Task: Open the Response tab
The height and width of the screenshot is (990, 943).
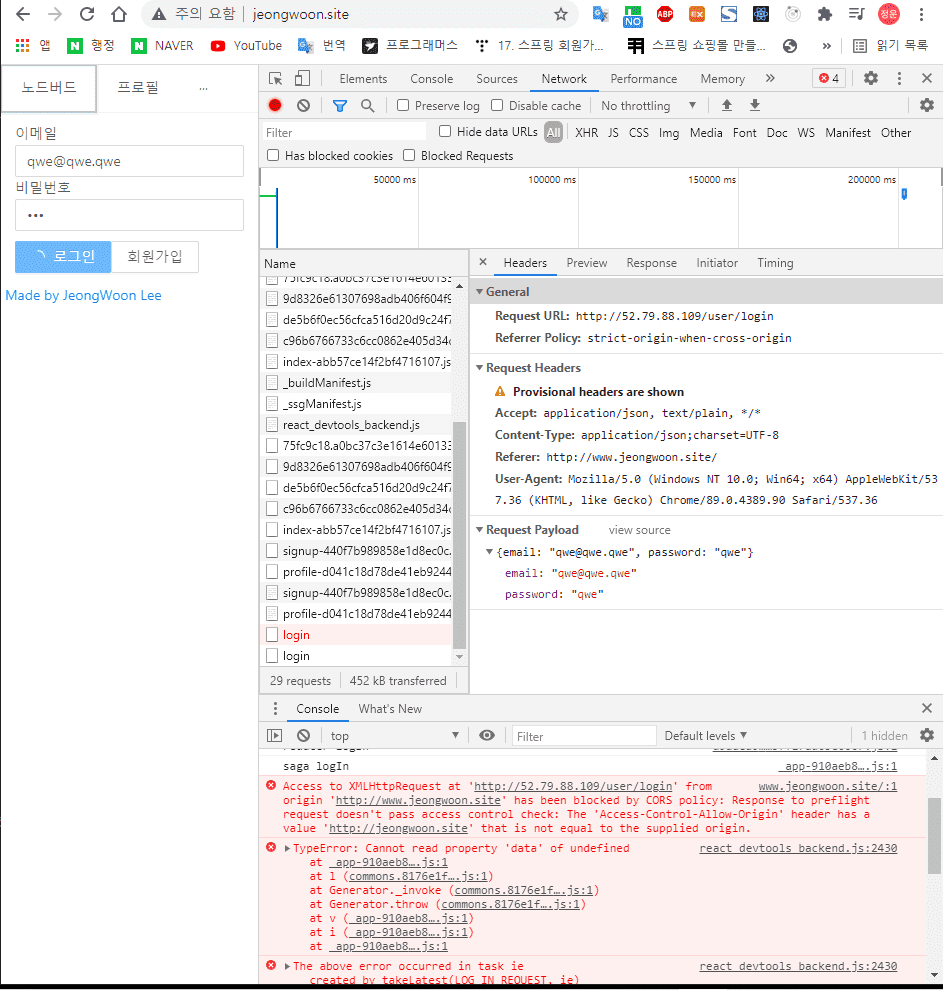Action: tap(651, 263)
